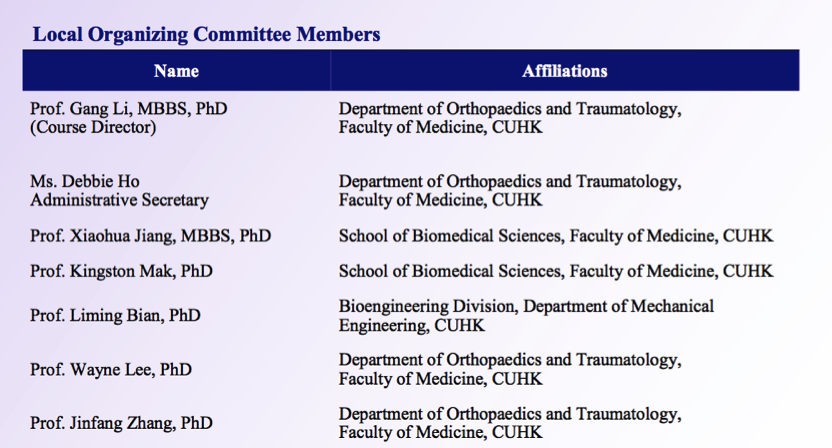The image size is (832, 448).
Task: Select Prof. Liming Bian, PhD
Action: [115, 315]
